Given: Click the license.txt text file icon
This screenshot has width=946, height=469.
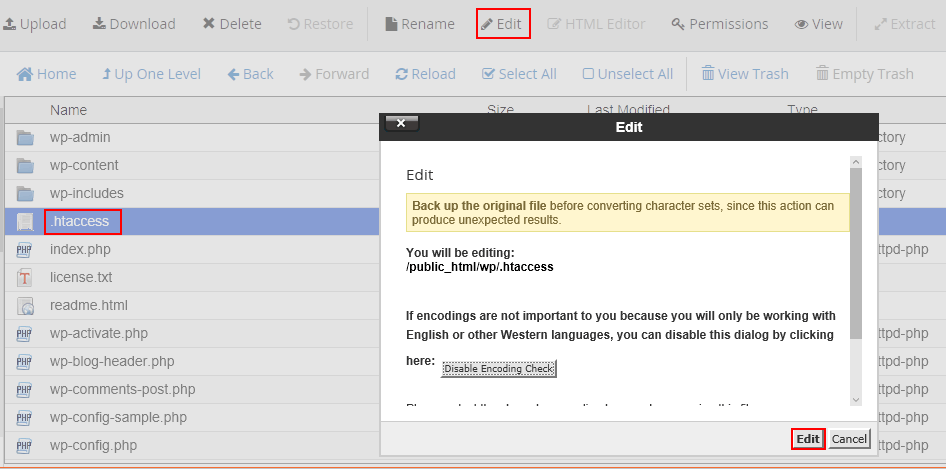Looking at the screenshot, I should [x=25, y=278].
